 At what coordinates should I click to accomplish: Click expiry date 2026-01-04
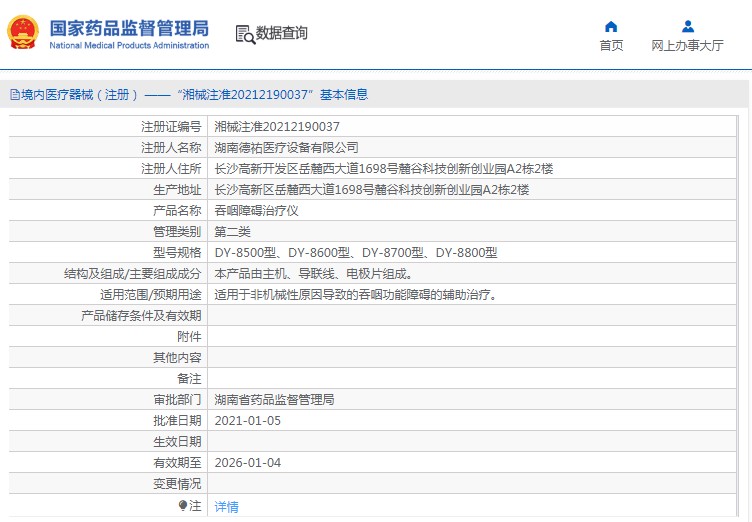tap(247, 463)
